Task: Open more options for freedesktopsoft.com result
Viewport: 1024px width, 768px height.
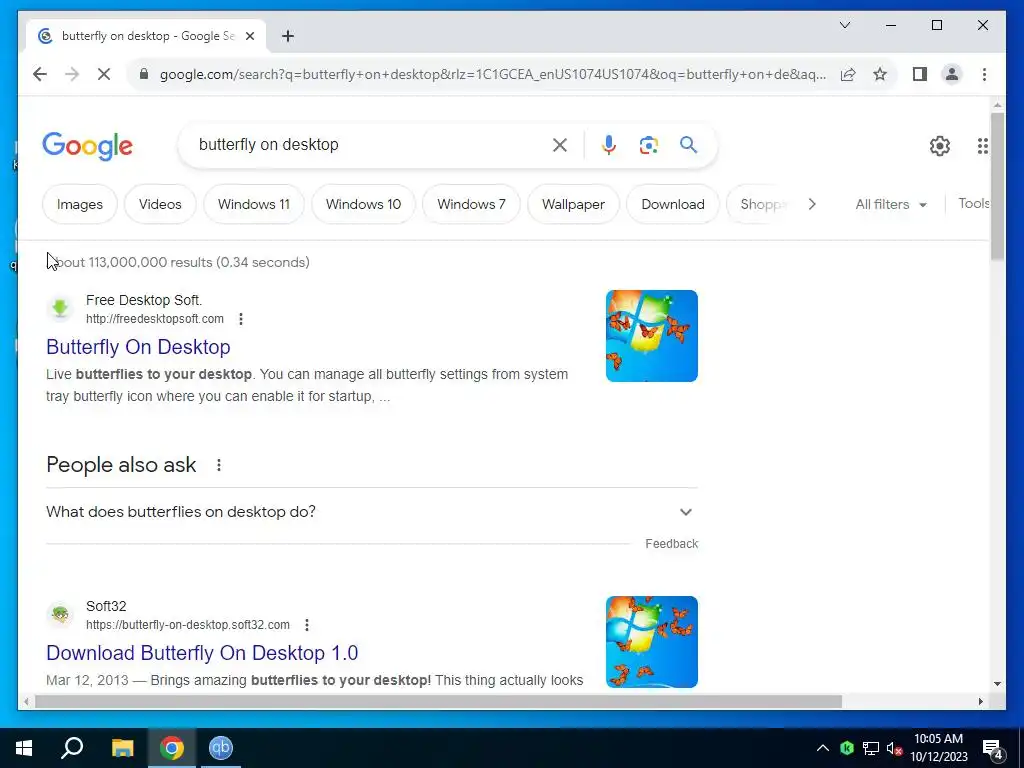Action: coord(241,319)
